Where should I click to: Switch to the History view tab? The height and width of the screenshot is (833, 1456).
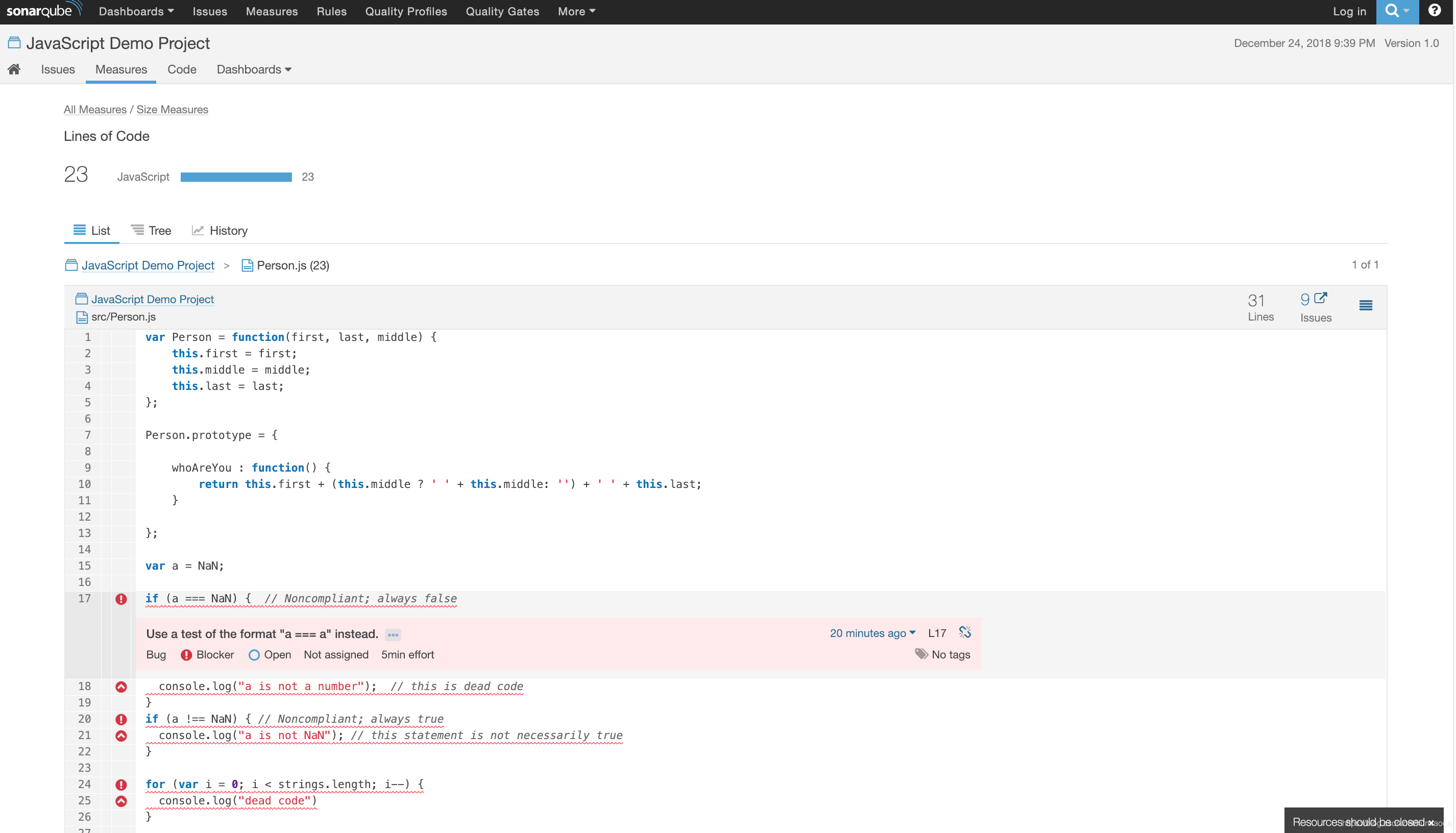pyautogui.click(x=228, y=230)
